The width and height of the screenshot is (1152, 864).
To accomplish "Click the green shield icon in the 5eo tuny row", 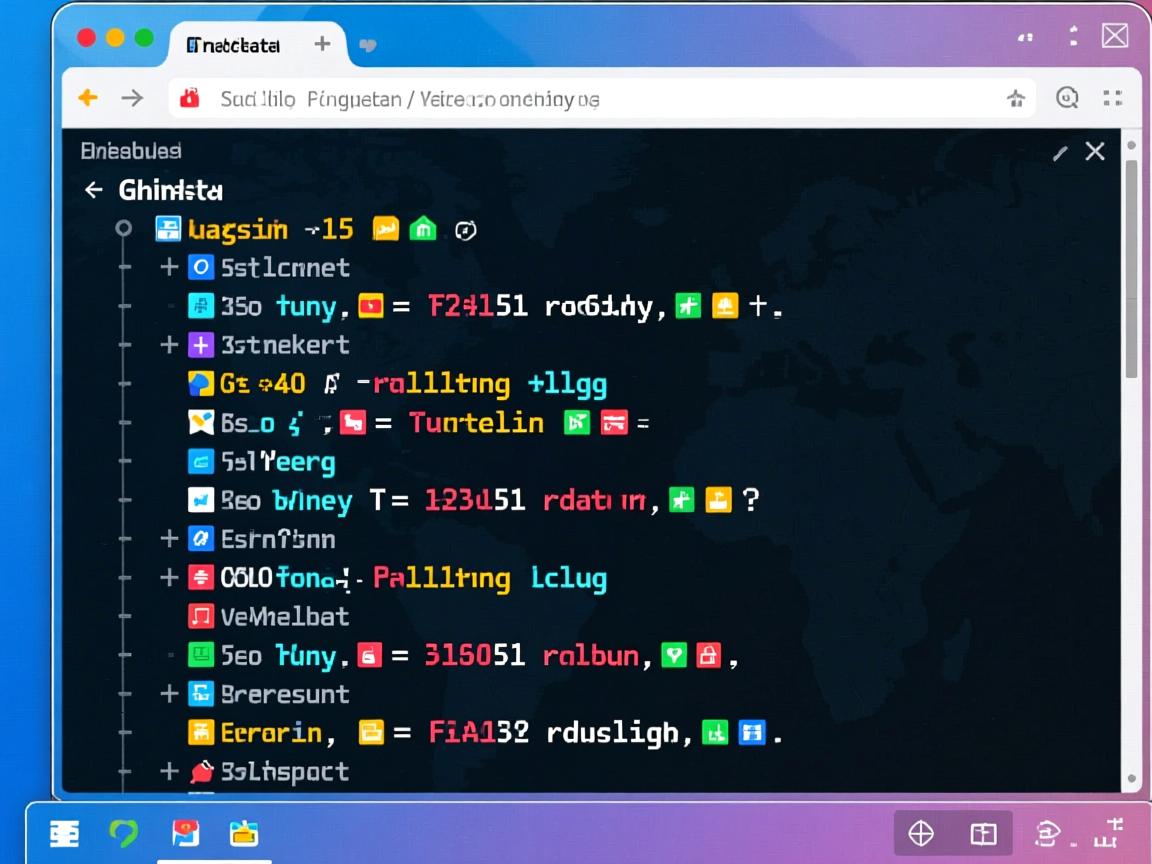I will point(674,656).
